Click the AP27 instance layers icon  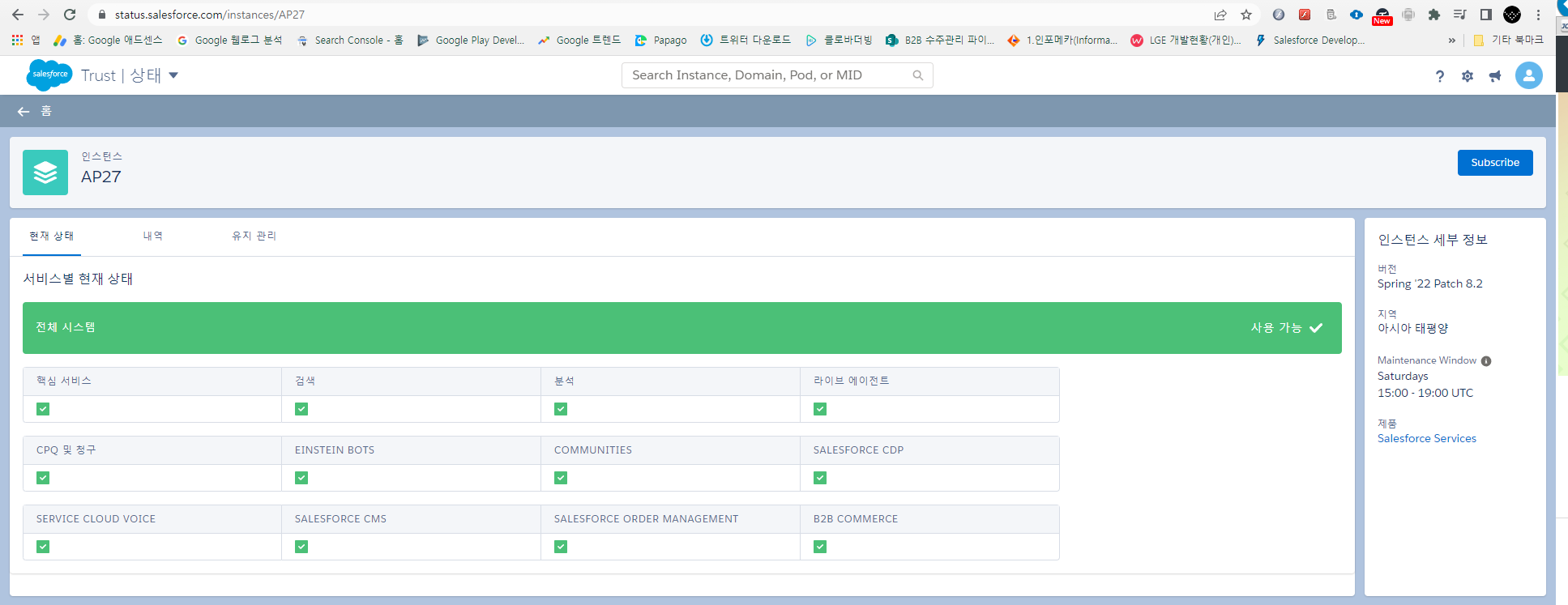(45, 173)
